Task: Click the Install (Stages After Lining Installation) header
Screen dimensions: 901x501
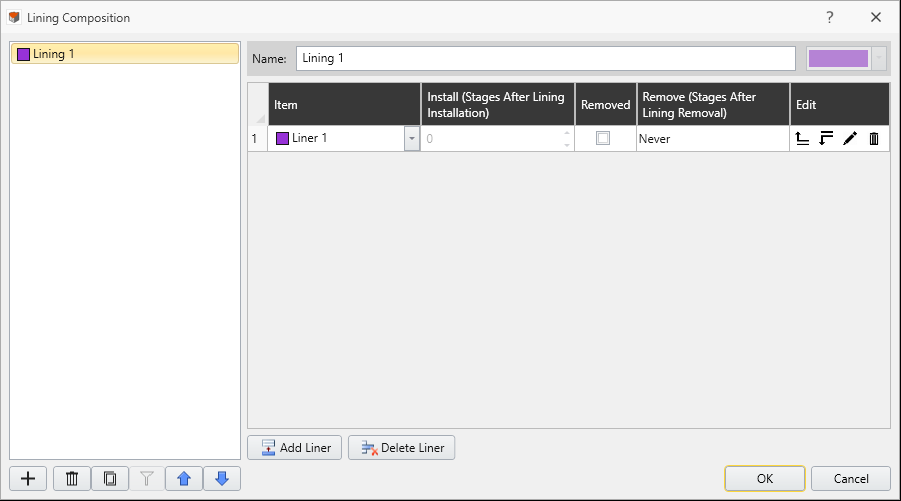Action: tap(498, 105)
